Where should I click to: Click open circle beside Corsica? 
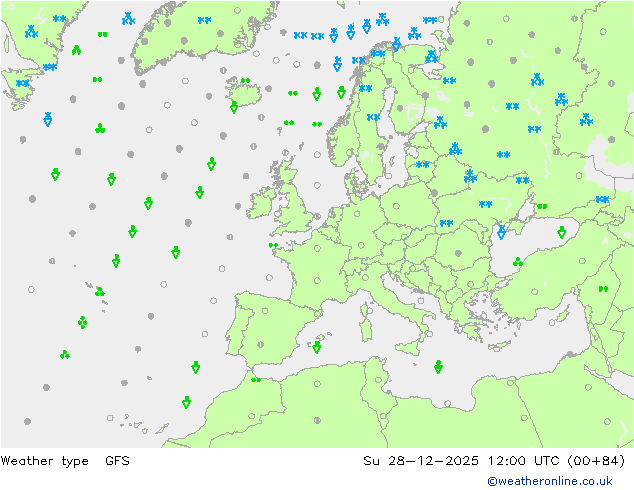click(x=370, y=310)
